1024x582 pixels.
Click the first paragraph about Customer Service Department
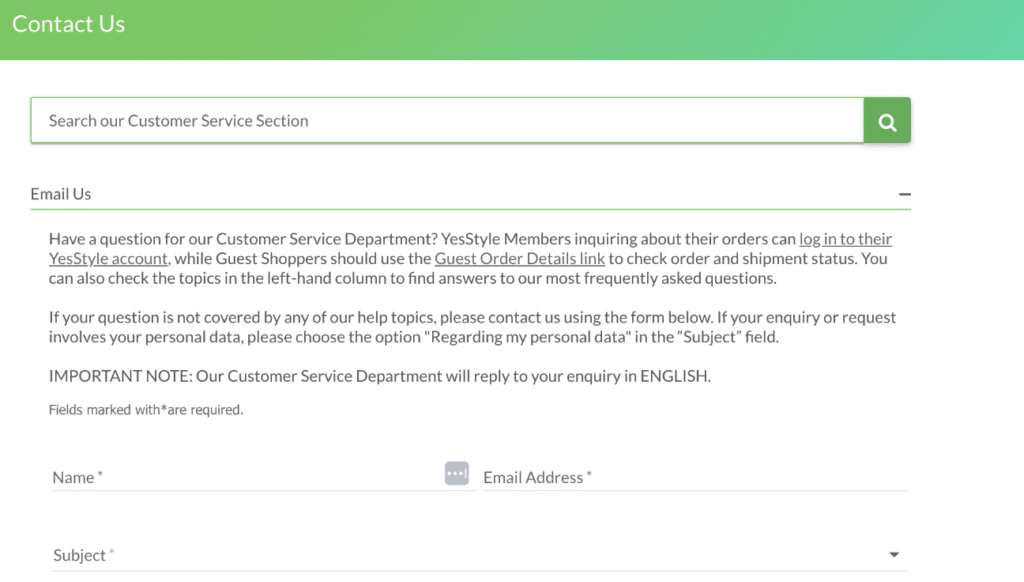(x=470, y=259)
